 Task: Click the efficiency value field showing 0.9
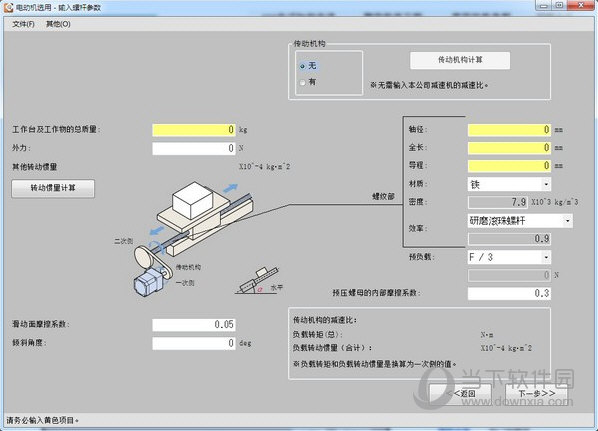point(509,239)
